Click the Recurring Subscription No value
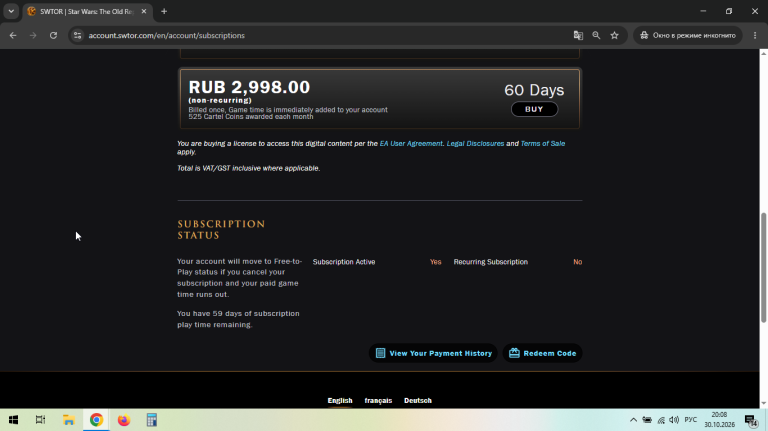 (x=577, y=262)
